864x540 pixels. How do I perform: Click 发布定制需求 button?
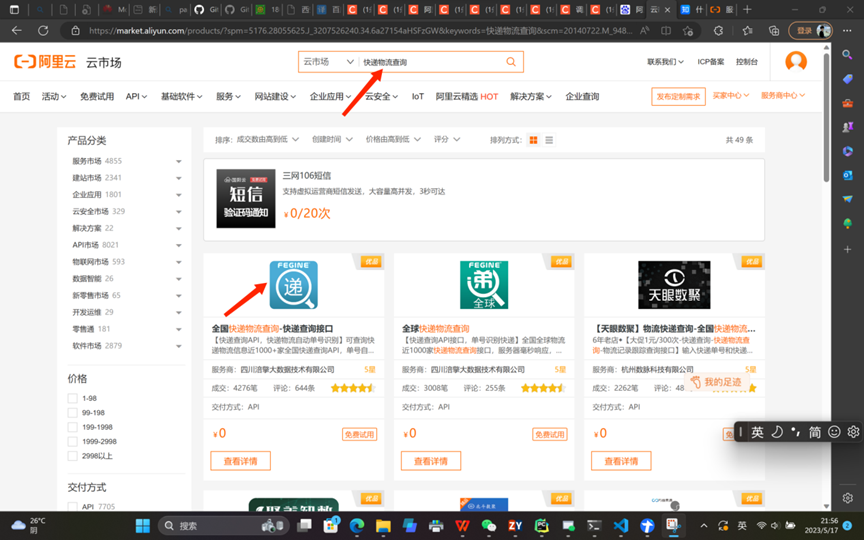(x=678, y=96)
